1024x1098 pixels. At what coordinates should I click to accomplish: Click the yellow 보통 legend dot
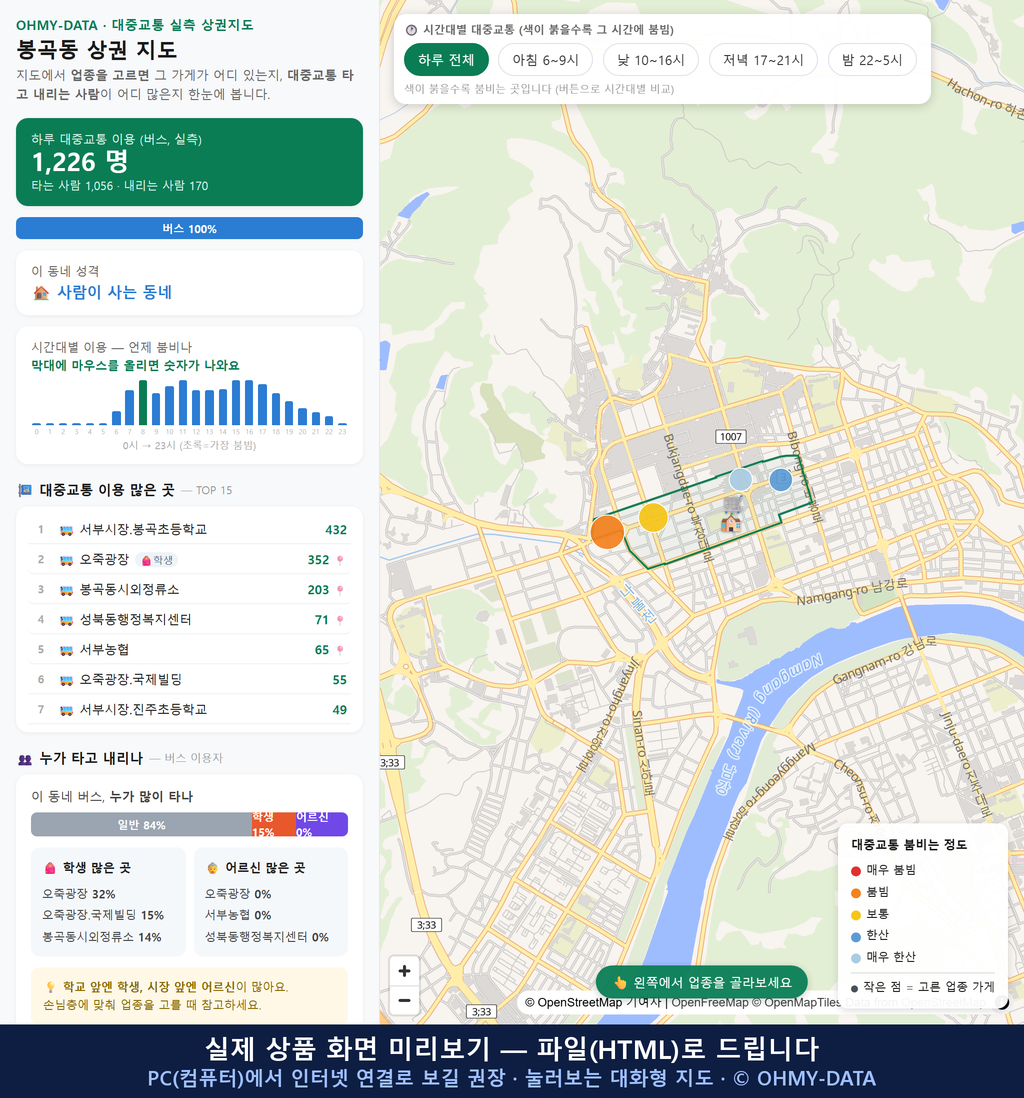(855, 915)
